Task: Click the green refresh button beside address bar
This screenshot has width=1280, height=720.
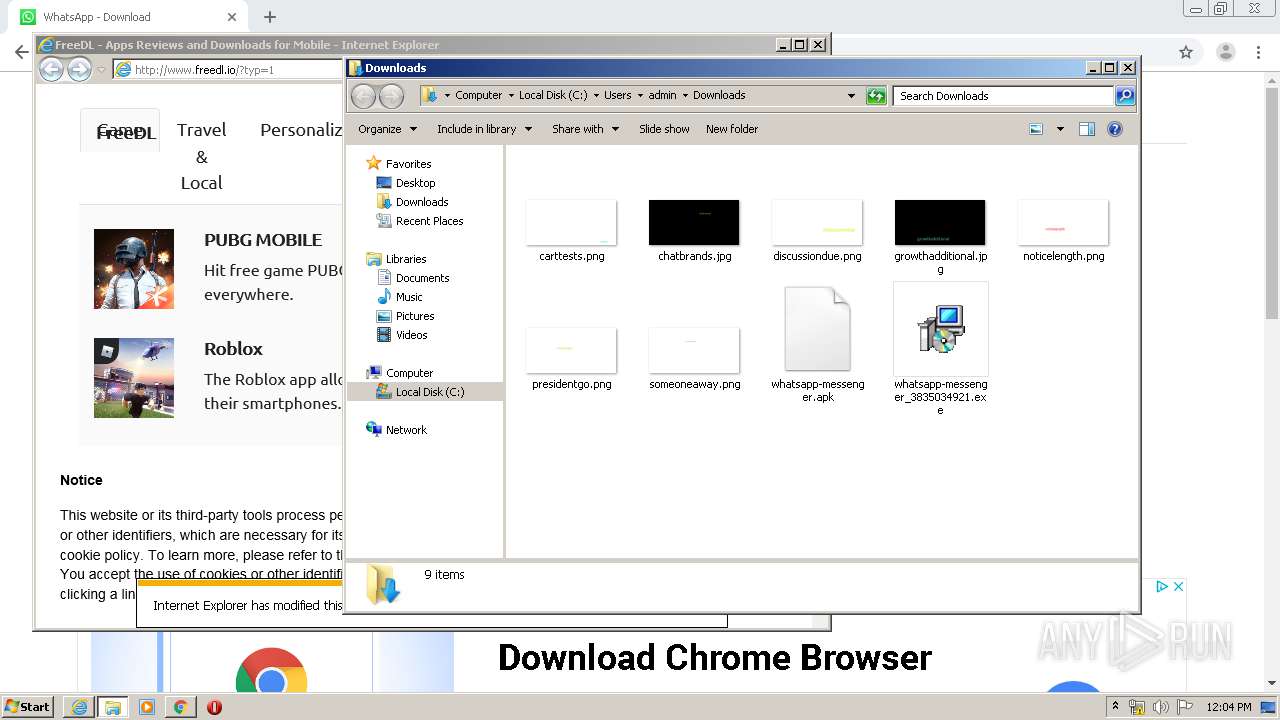Action: (x=876, y=96)
